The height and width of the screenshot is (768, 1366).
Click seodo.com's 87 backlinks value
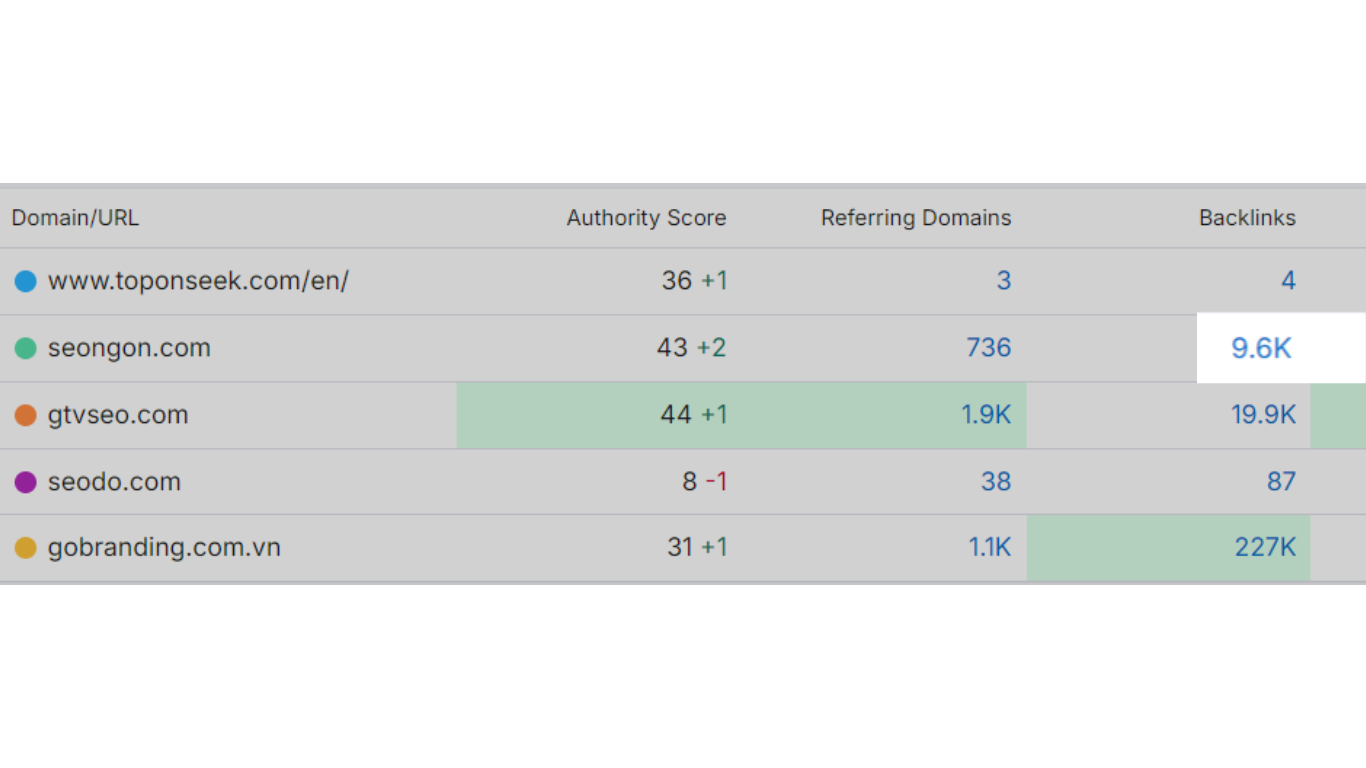(1281, 482)
